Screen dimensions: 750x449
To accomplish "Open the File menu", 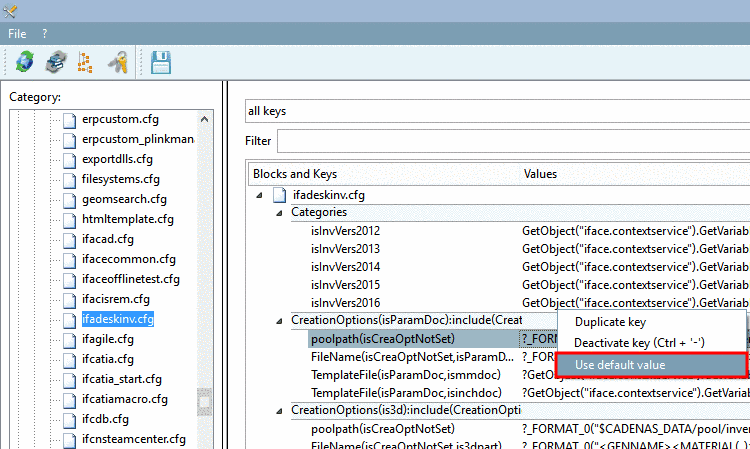I will tap(17, 34).
